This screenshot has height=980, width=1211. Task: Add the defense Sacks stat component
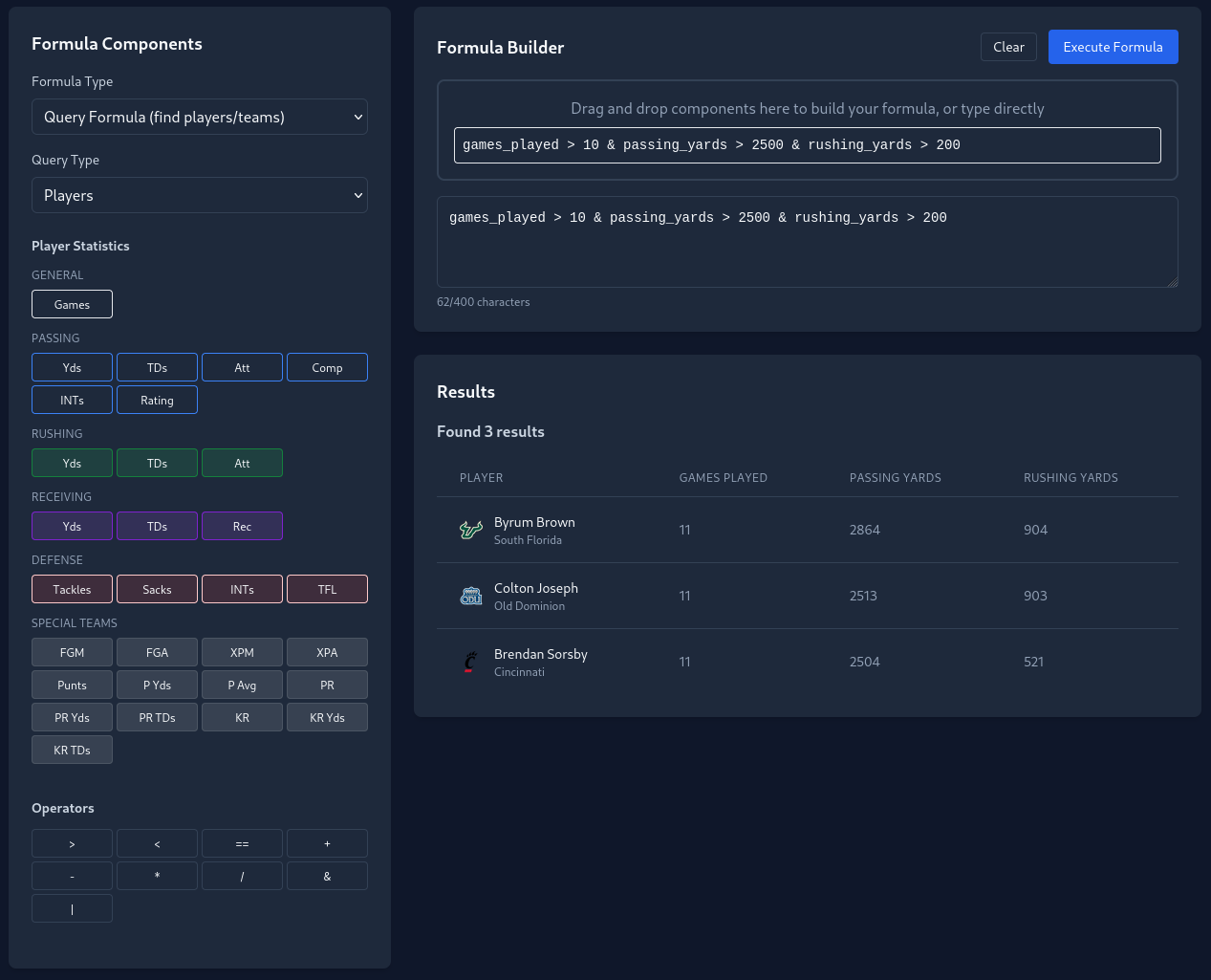[x=157, y=589]
